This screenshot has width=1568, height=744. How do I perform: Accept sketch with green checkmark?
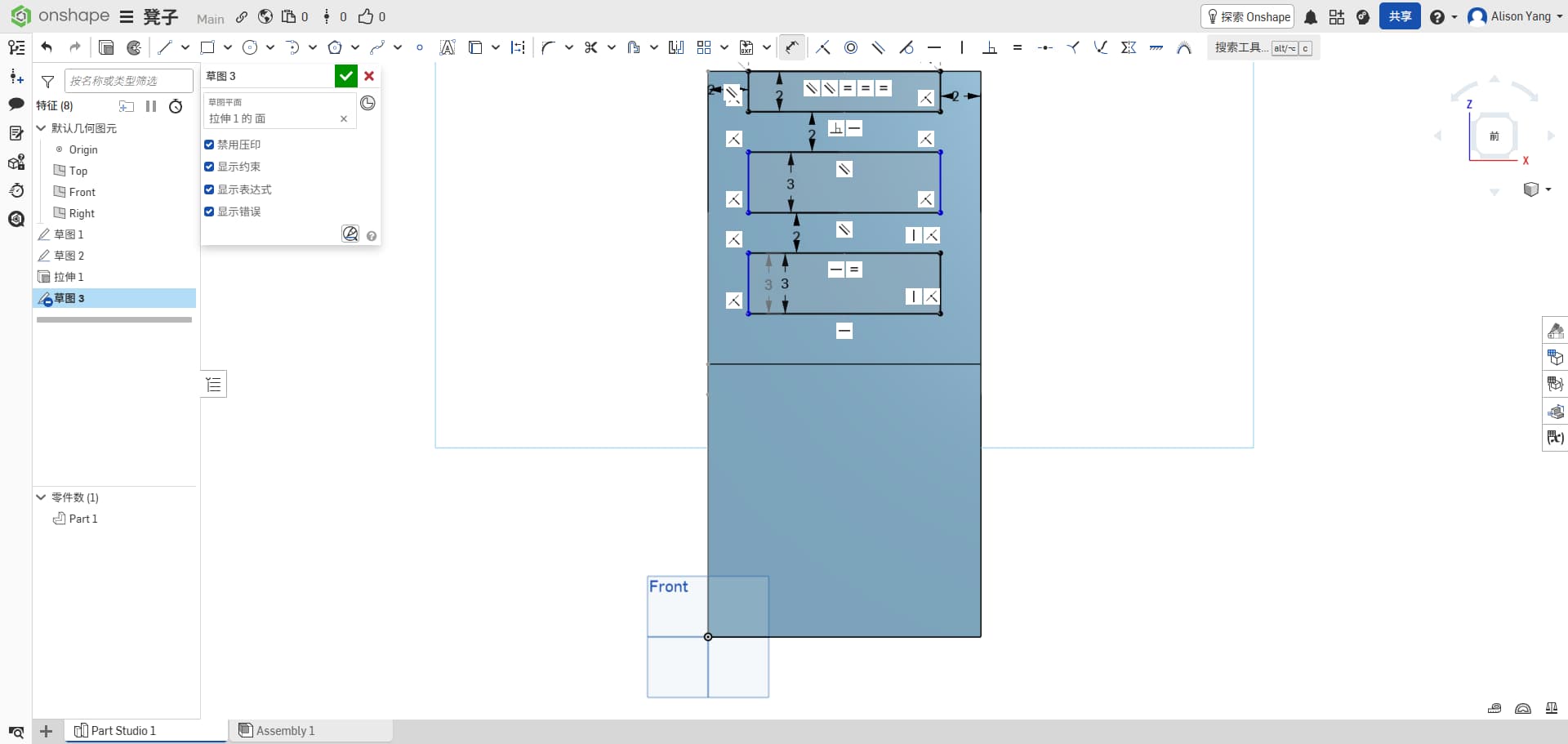(346, 76)
